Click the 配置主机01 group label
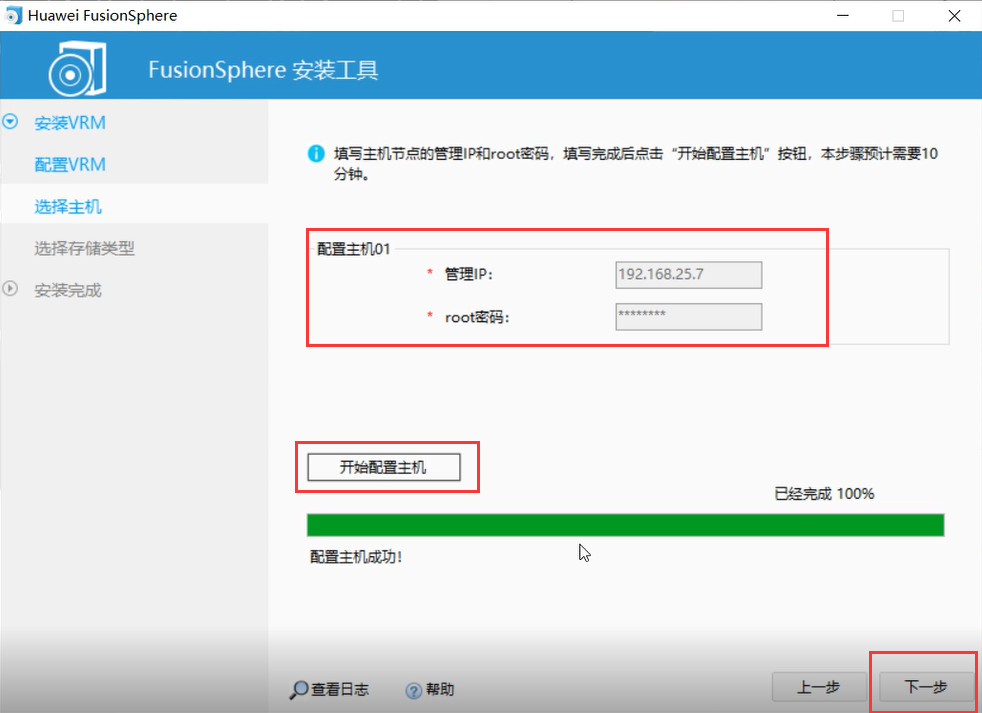Screen dimensions: 982x713 [354, 249]
